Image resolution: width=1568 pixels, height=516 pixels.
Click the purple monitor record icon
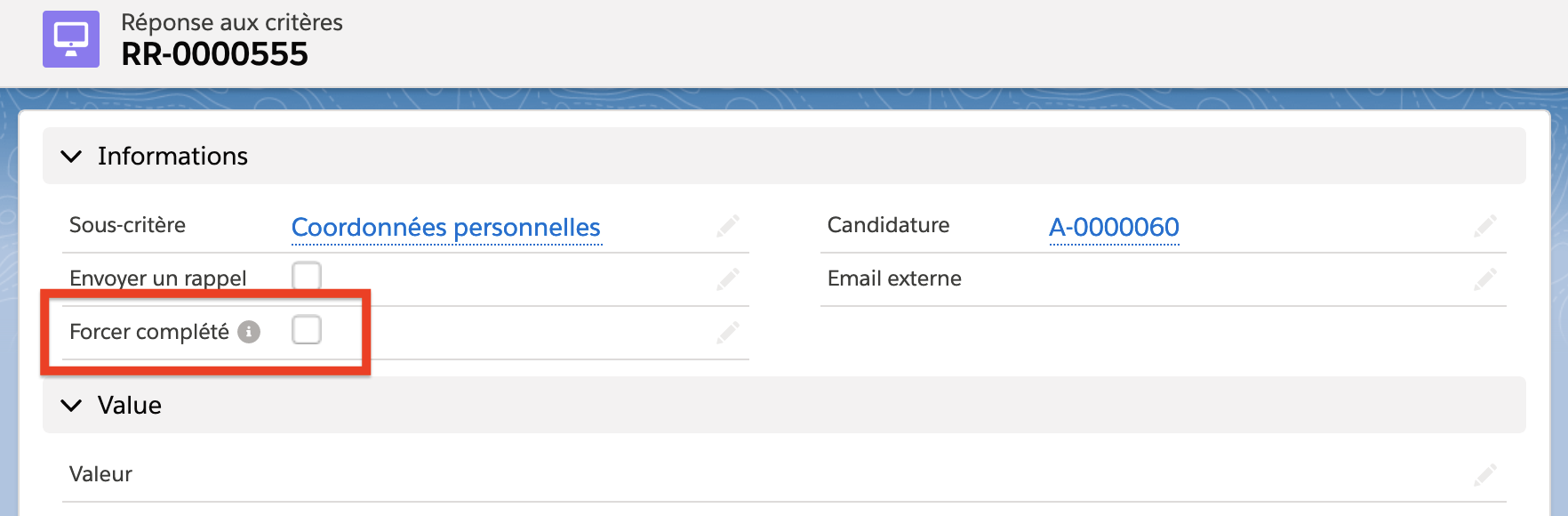pyautogui.click(x=71, y=39)
